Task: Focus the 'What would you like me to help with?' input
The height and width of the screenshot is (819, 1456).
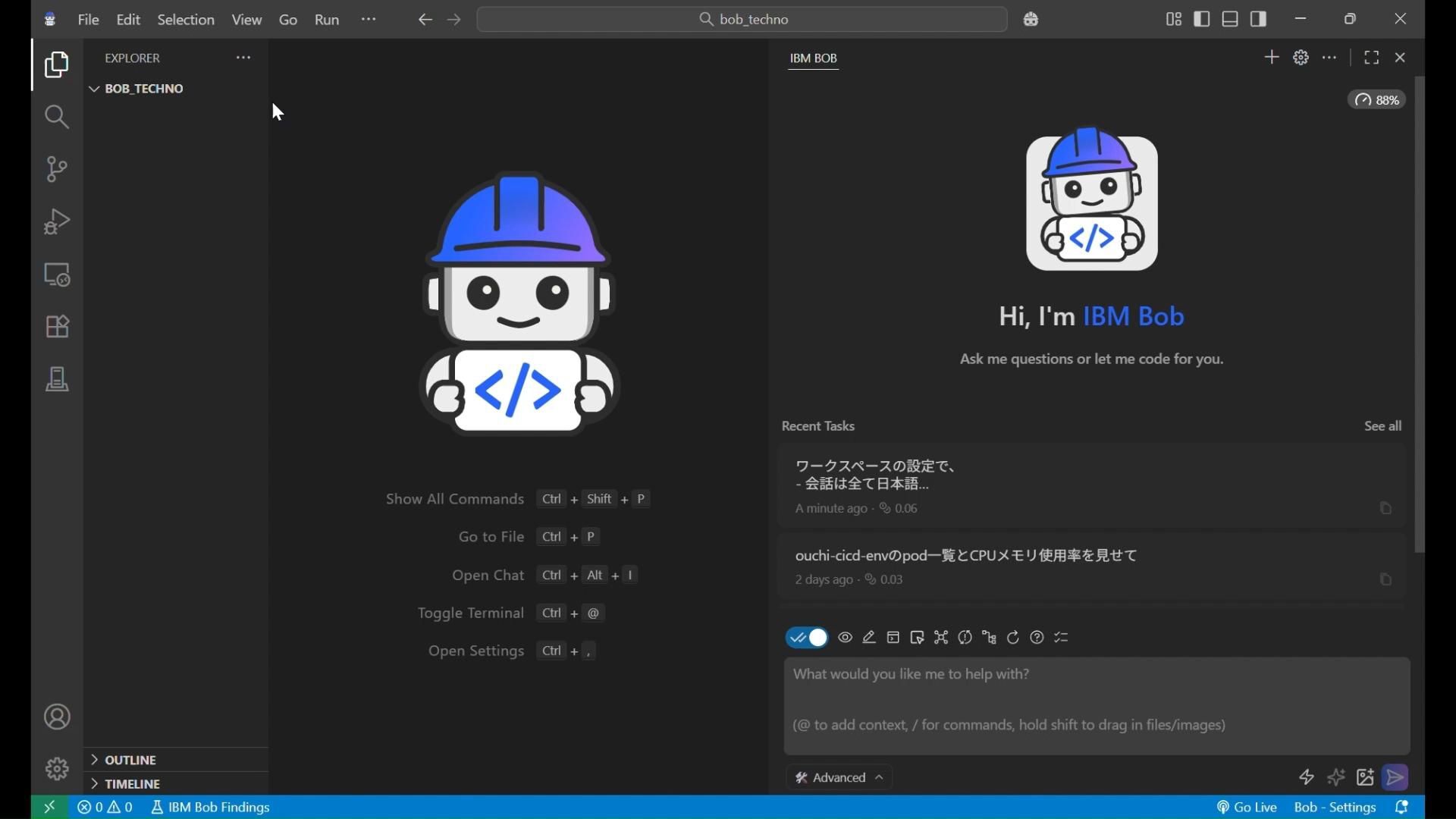Action: coord(1097,706)
